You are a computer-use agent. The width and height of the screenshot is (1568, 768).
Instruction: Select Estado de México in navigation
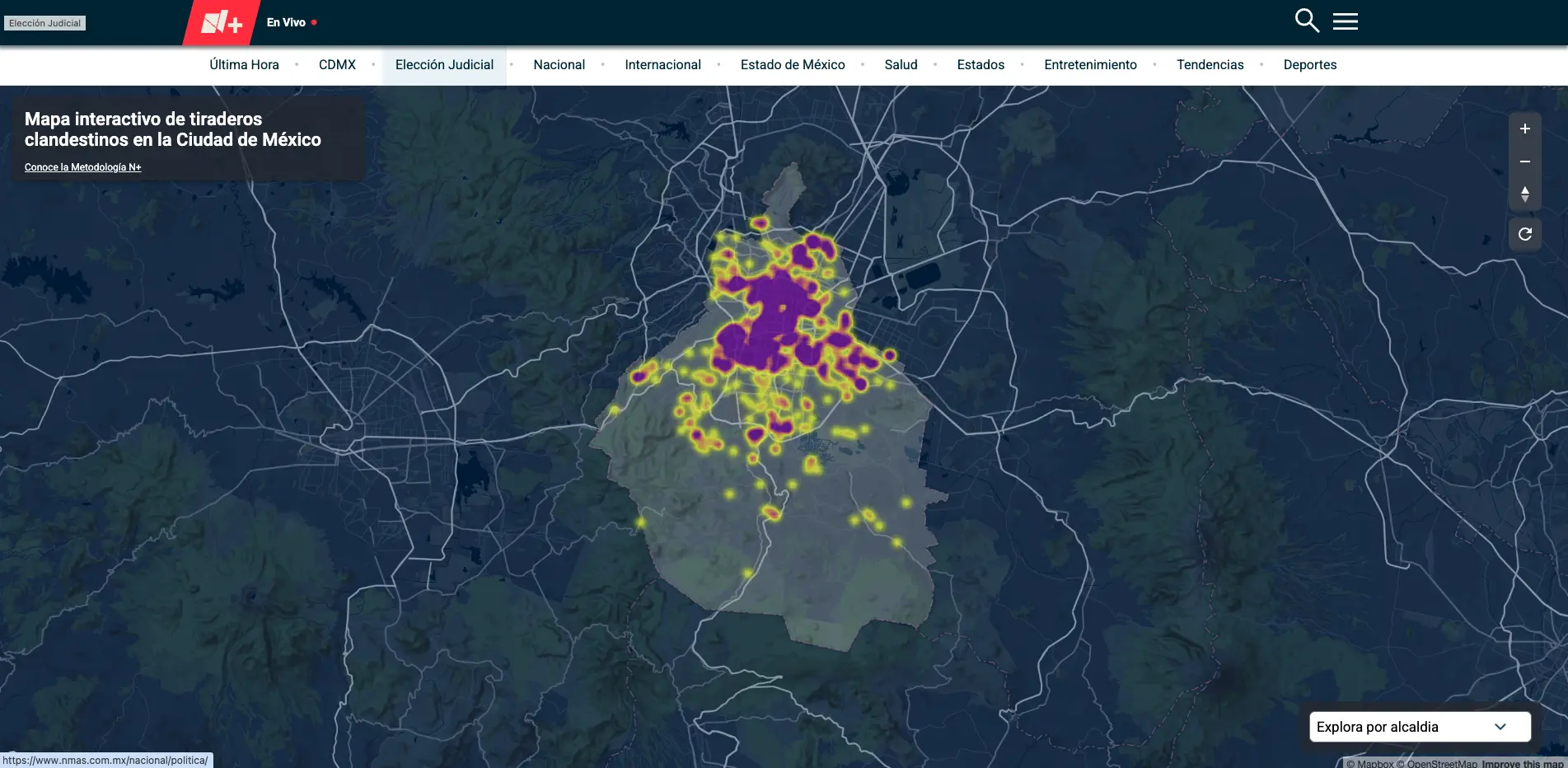coord(792,65)
